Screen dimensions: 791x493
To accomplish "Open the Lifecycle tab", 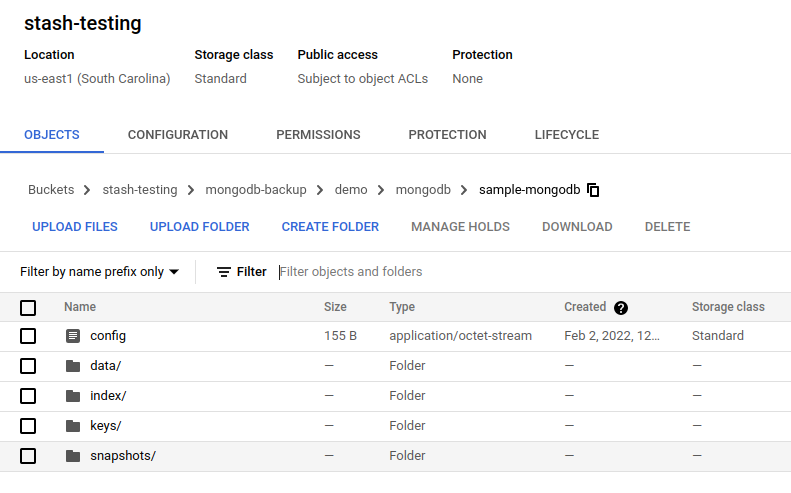I will click(x=566, y=135).
